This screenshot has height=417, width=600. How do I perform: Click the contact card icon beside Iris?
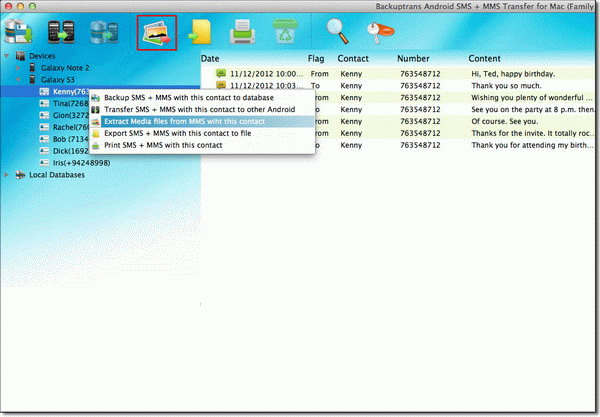click(44, 163)
